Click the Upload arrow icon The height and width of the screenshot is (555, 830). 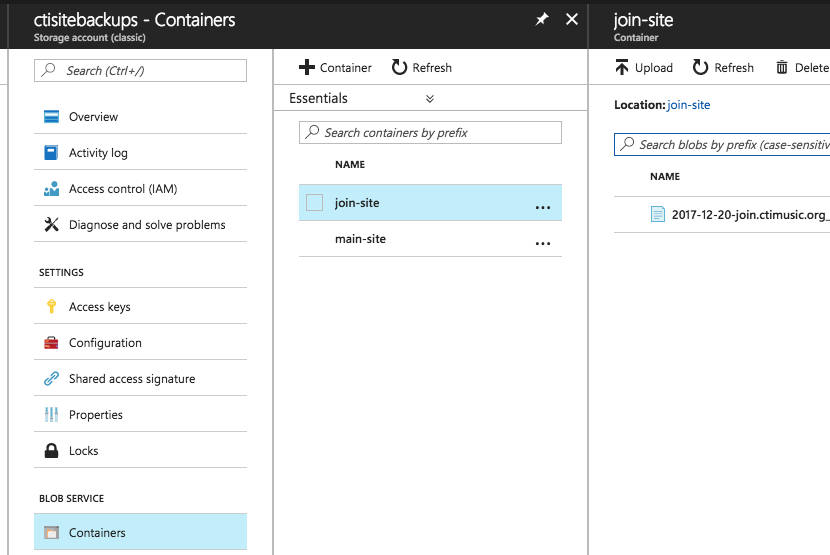622,67
